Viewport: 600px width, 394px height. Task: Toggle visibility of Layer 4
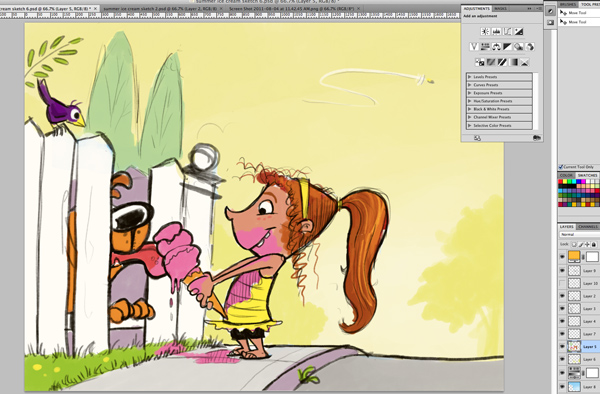(x=562, y=321)
